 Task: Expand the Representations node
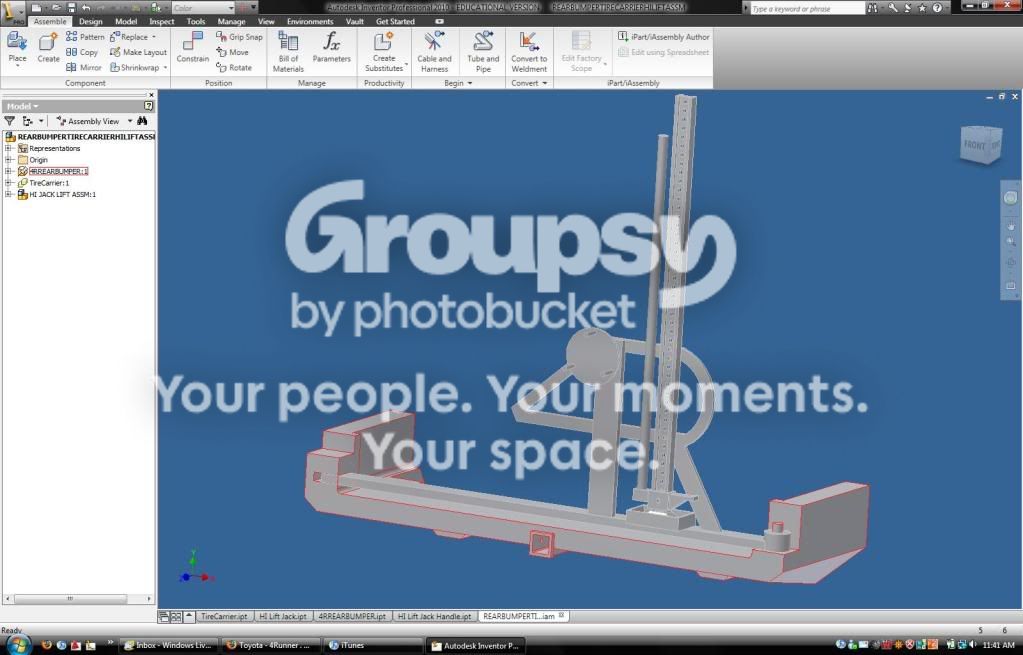click(x=9, y=148)
